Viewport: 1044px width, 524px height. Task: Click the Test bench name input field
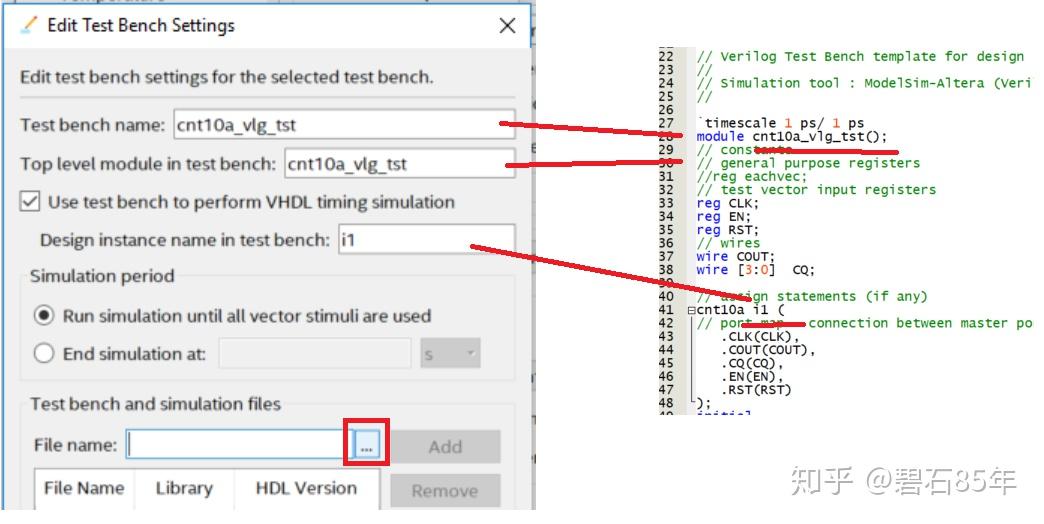click(344, 125)
